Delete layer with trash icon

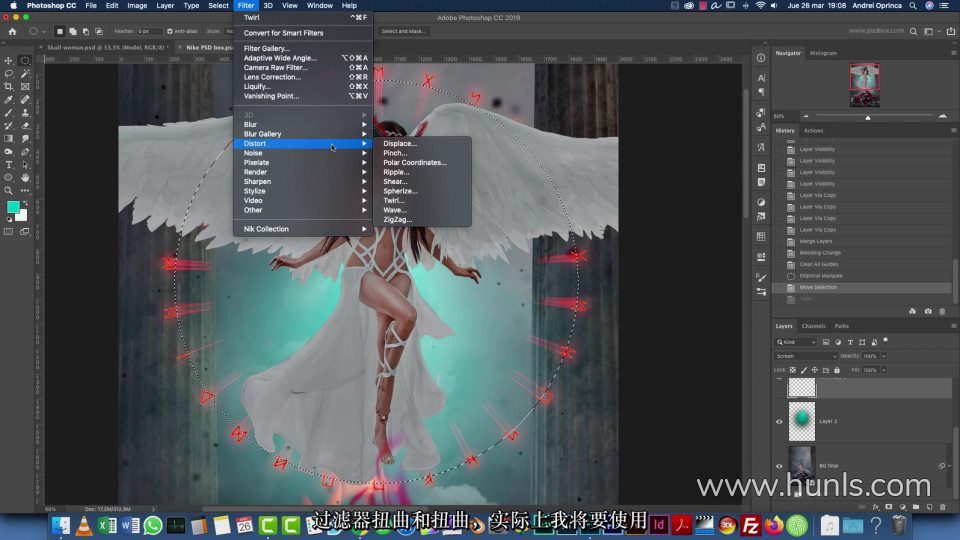click(x=943, y=507)
